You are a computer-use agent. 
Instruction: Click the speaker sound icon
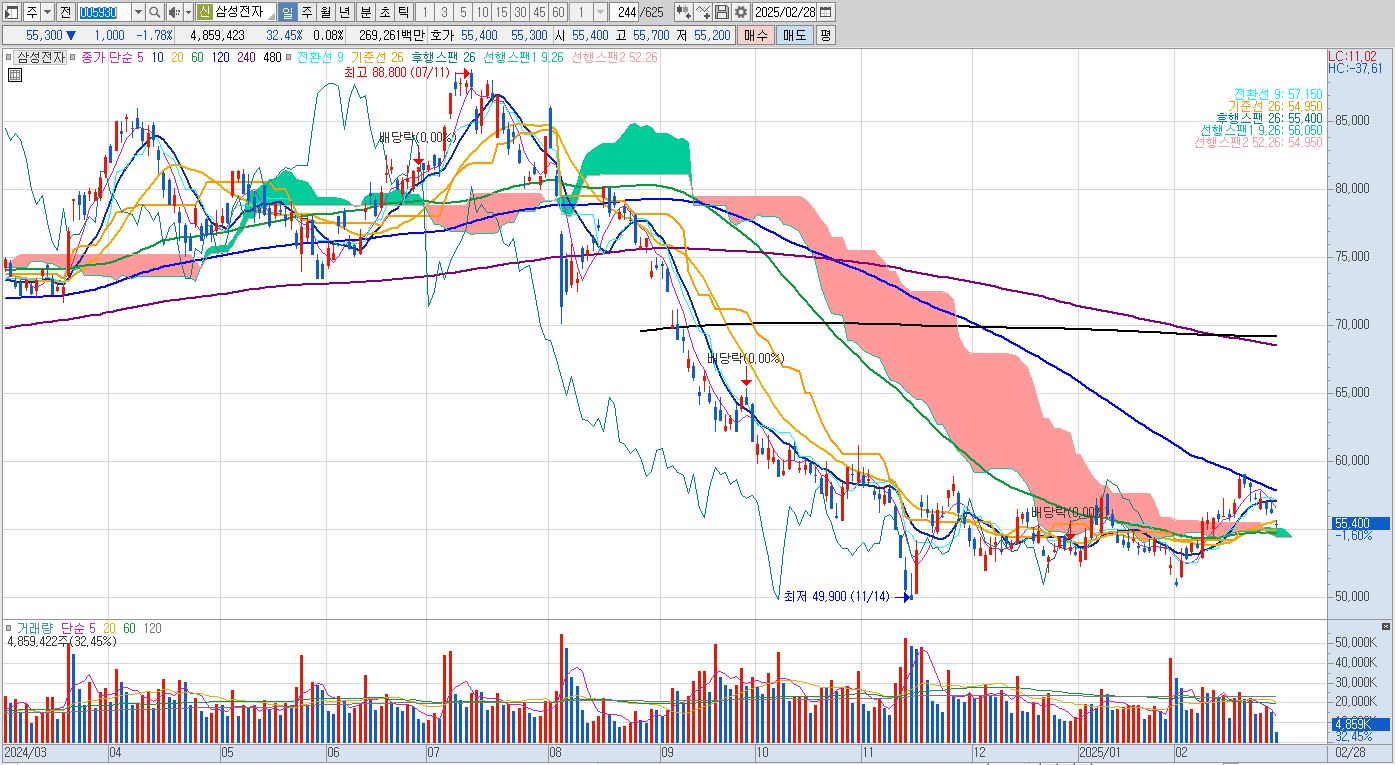pos(174,12)
